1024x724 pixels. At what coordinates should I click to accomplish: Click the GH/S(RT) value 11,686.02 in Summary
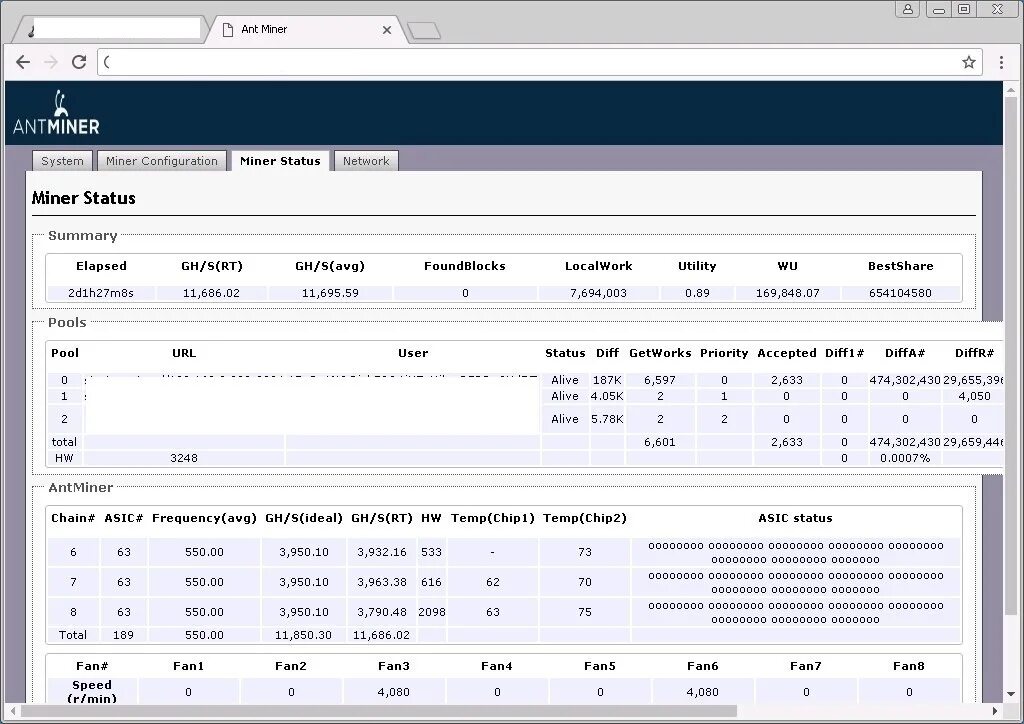[211, 293]
